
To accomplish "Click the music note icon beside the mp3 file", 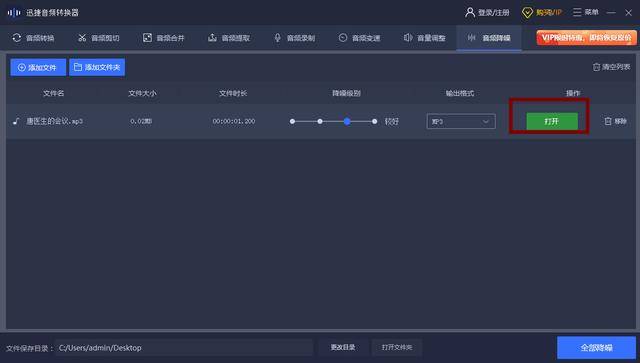I will (x=16, y=121).
